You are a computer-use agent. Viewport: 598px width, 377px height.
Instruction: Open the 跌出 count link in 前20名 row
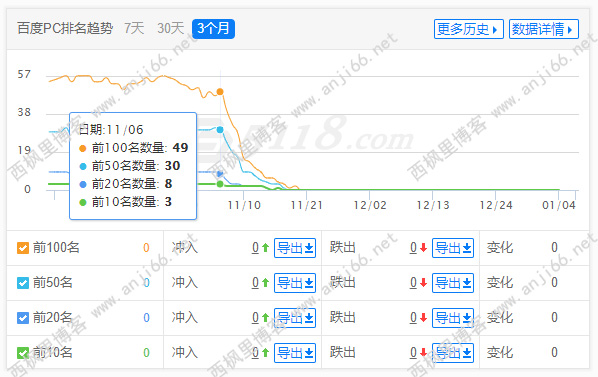[x=413, y=318]
